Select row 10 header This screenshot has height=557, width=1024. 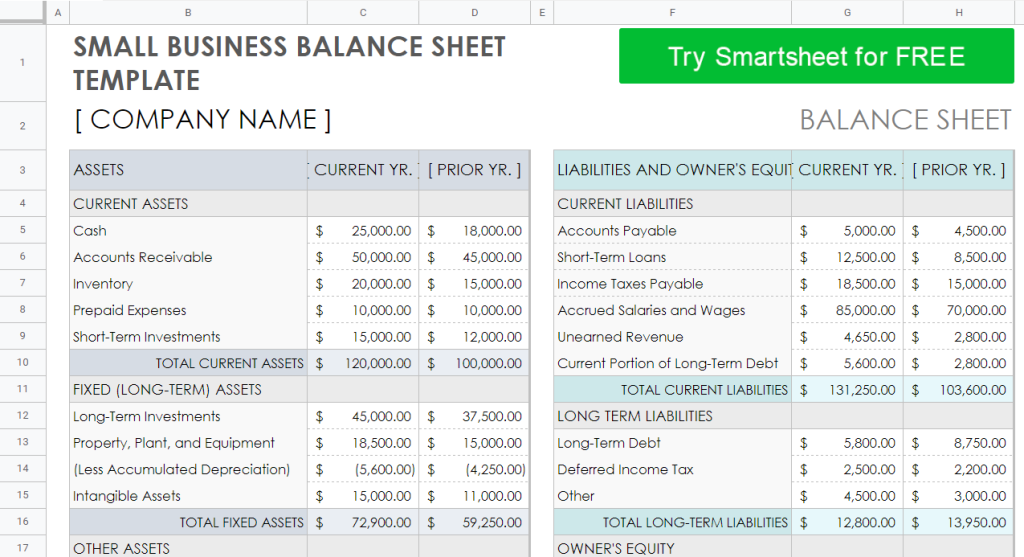tap(23, 362)
